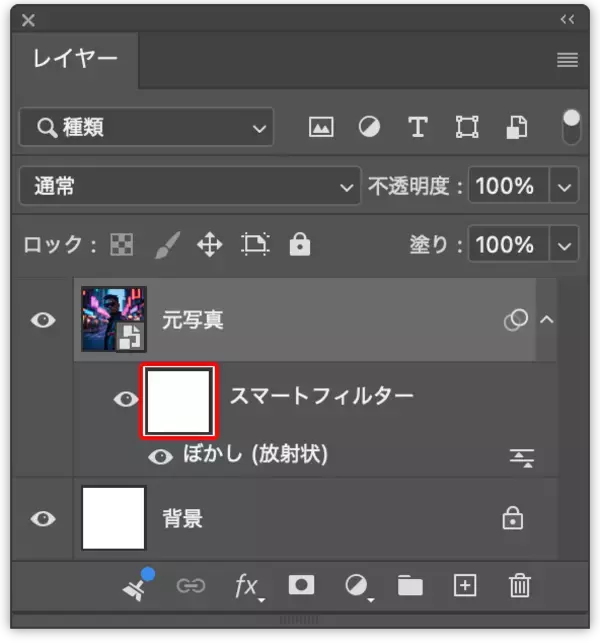Select the ぼかし (放射状) filter entry
The width and height of the screenshot is (600, 643).
(255, 454)
